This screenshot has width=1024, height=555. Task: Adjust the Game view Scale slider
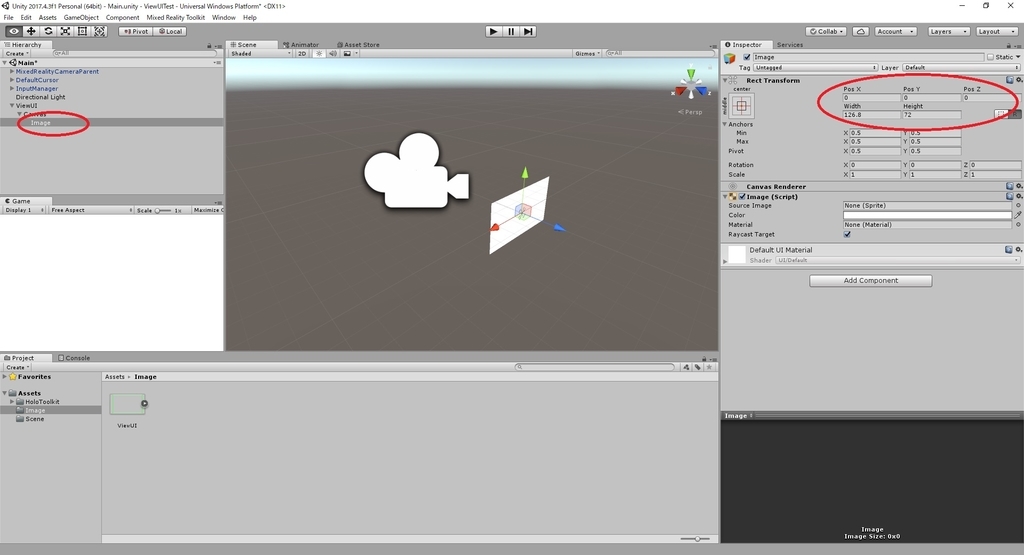tap(162, 210)
